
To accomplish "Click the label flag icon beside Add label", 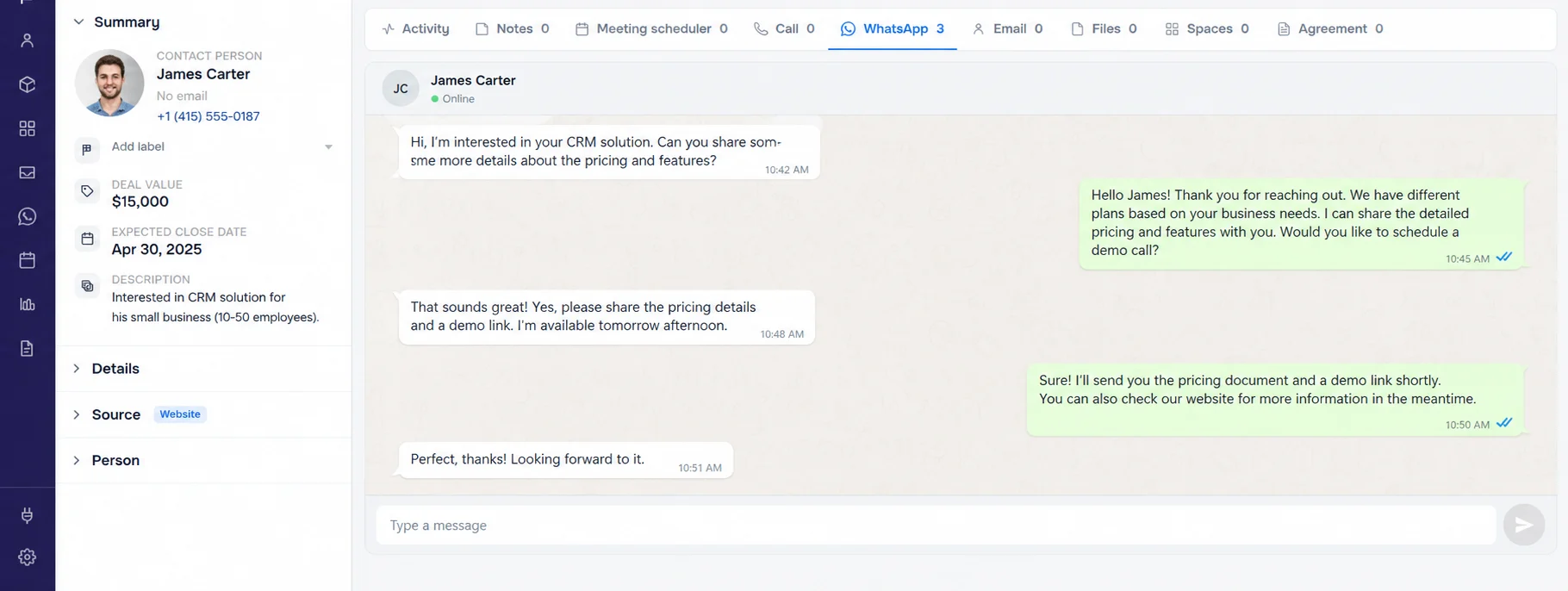I will [87, 149].
